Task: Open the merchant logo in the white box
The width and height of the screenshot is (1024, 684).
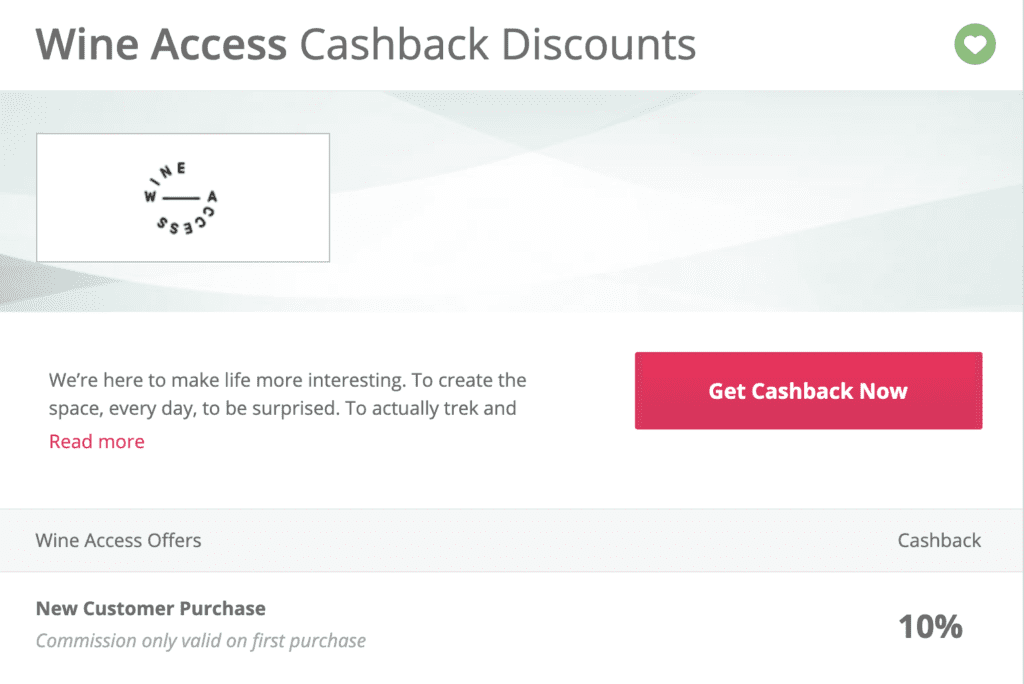Action: (x=182, y=196)
